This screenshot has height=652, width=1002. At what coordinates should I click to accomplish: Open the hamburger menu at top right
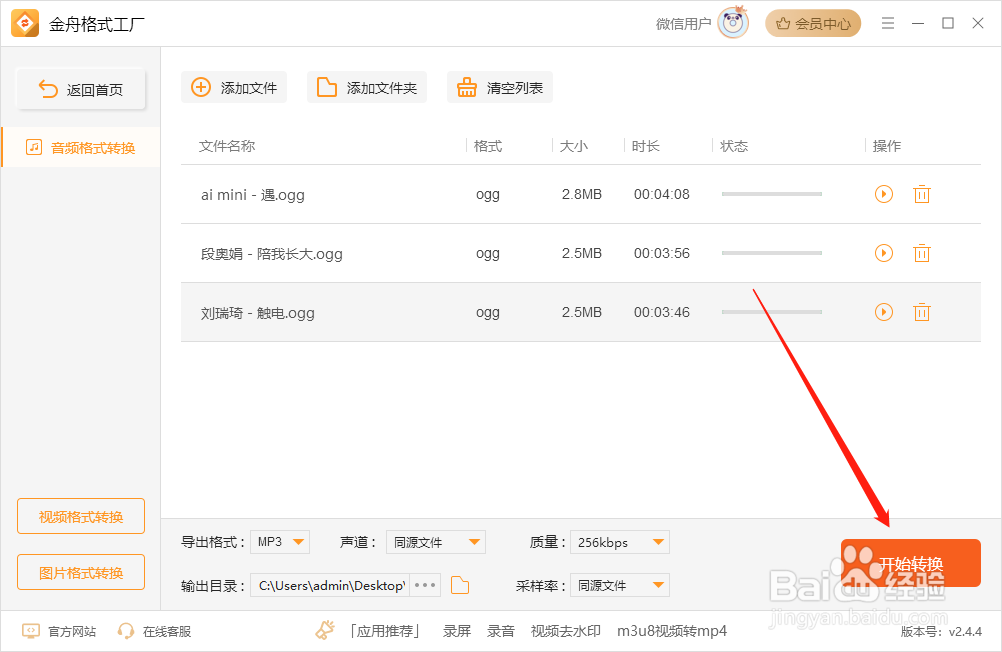887,22
